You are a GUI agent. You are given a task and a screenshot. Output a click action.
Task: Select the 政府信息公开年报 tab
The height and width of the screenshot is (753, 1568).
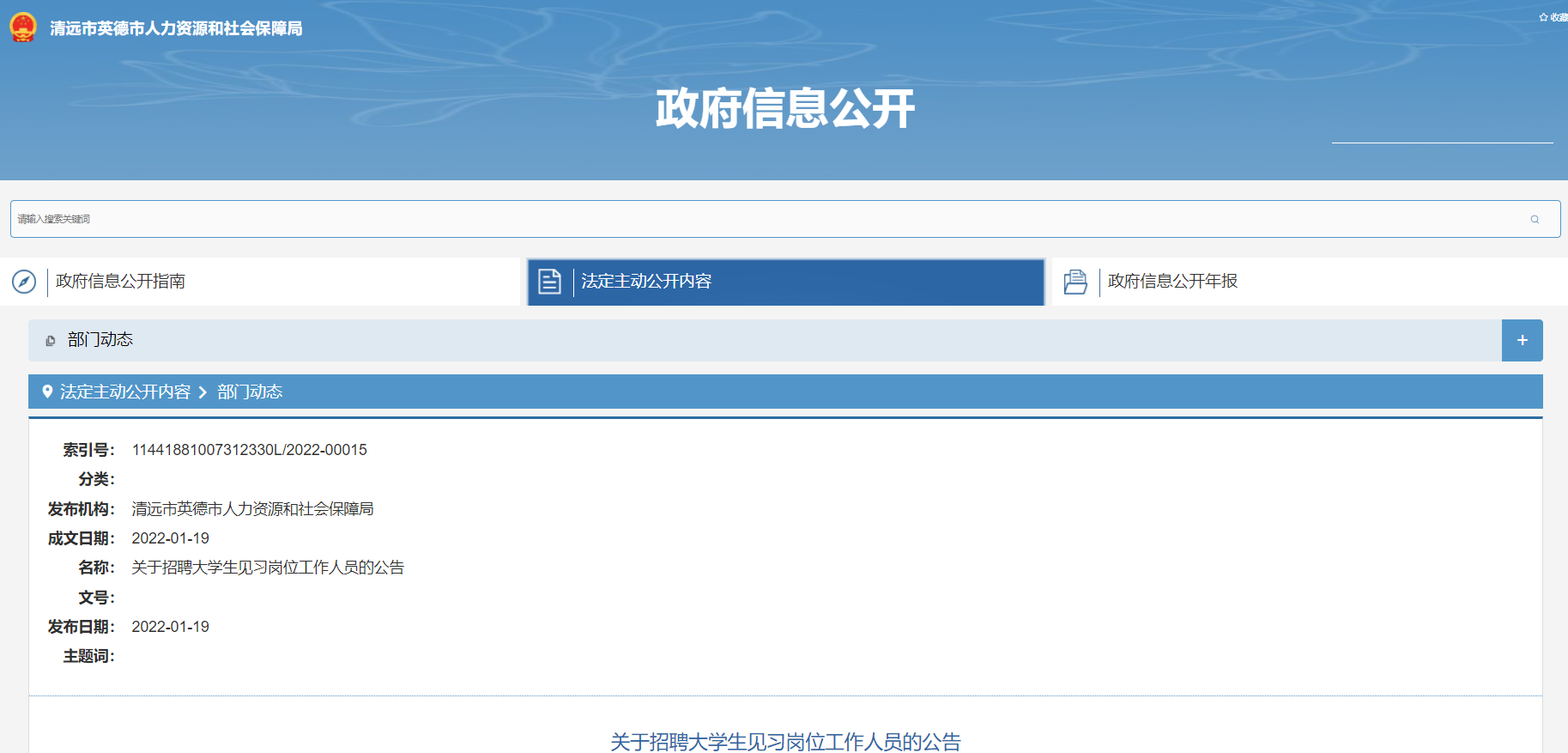pyautogui.click(x=1310, y=282)
